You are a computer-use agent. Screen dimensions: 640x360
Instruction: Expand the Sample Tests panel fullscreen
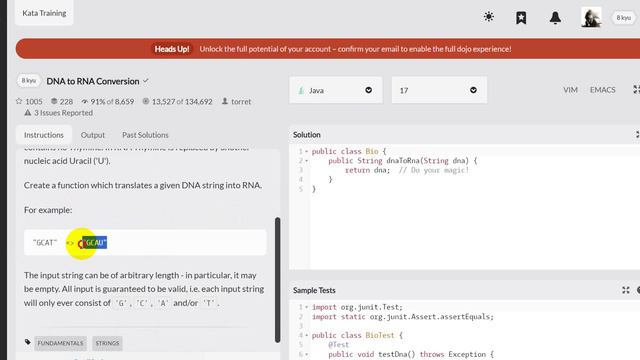[626, 290]
